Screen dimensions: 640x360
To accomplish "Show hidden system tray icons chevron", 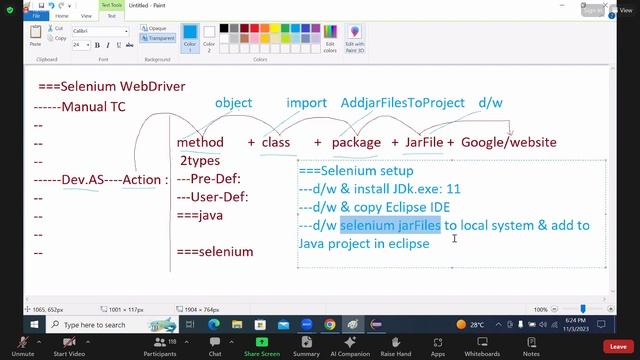I will click(x=498, y=325).
